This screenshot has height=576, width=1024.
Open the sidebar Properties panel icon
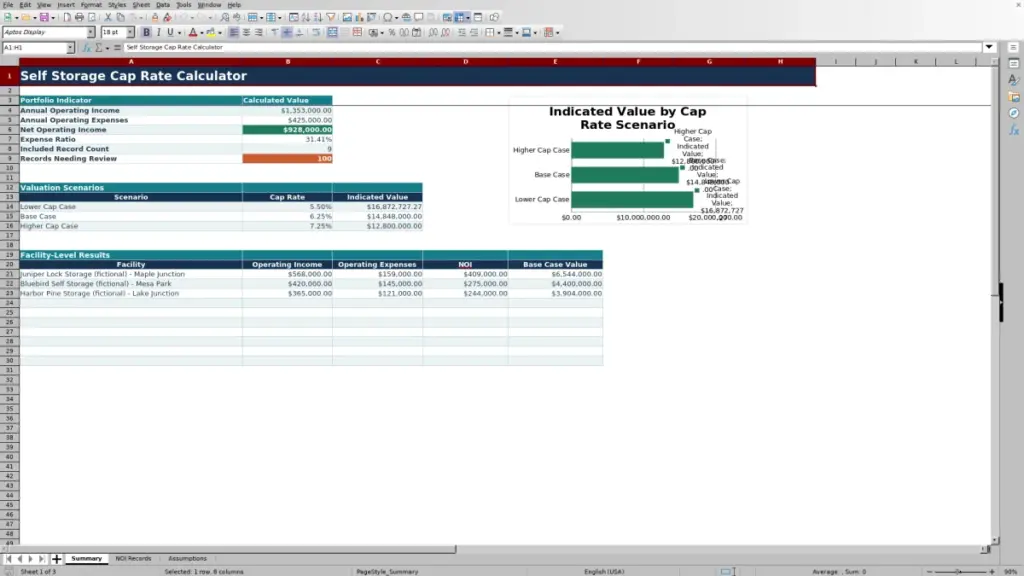pos(1014,63)
